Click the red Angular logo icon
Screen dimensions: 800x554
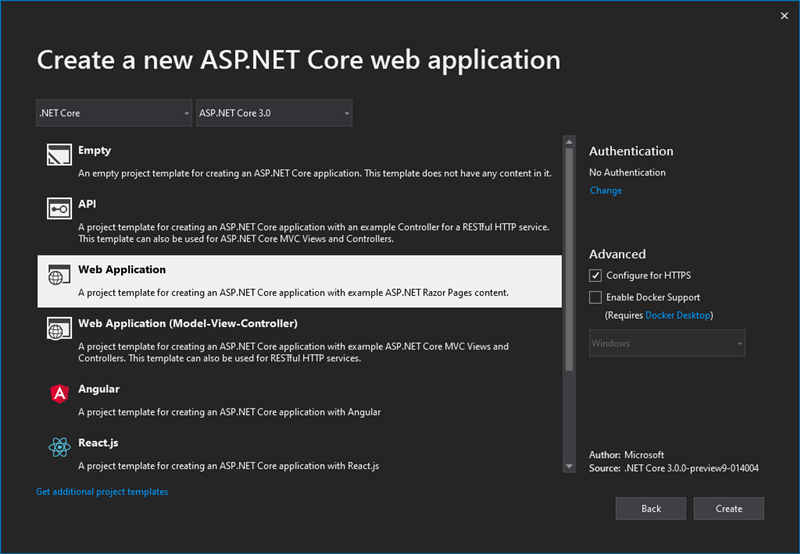[59, 394]
